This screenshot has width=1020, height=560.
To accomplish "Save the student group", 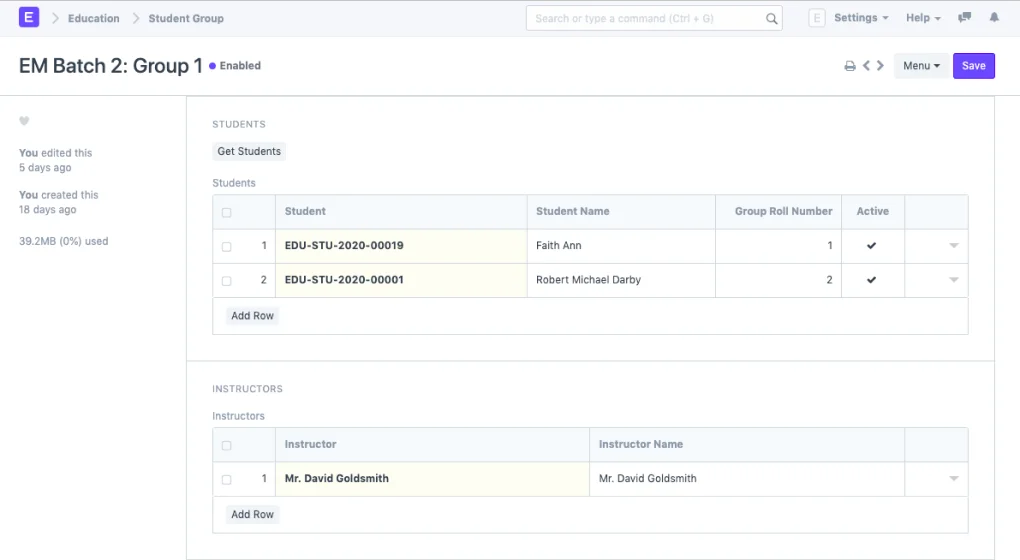I will click(974, 66).
